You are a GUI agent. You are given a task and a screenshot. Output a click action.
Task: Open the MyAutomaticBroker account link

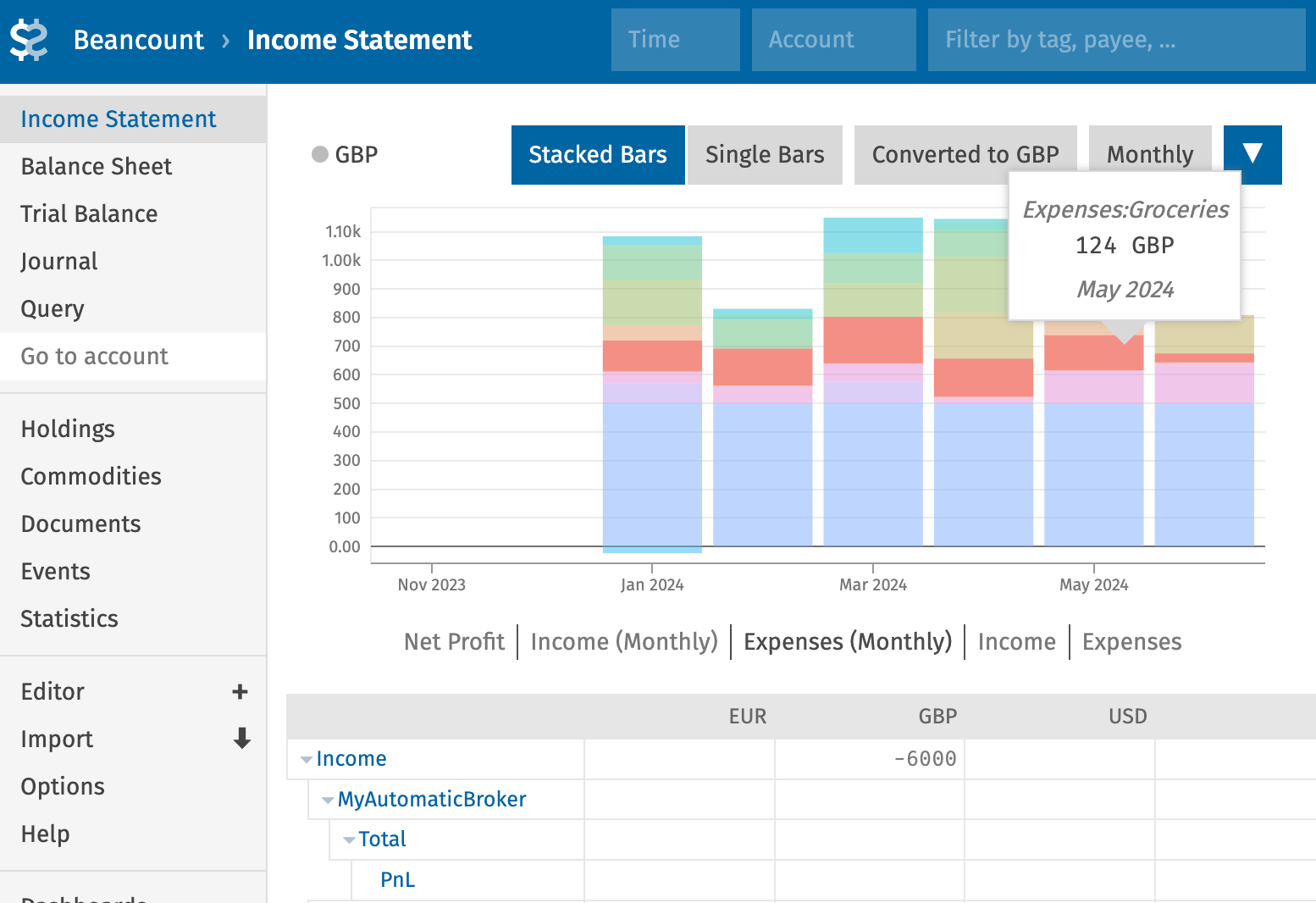coord(432,800)
